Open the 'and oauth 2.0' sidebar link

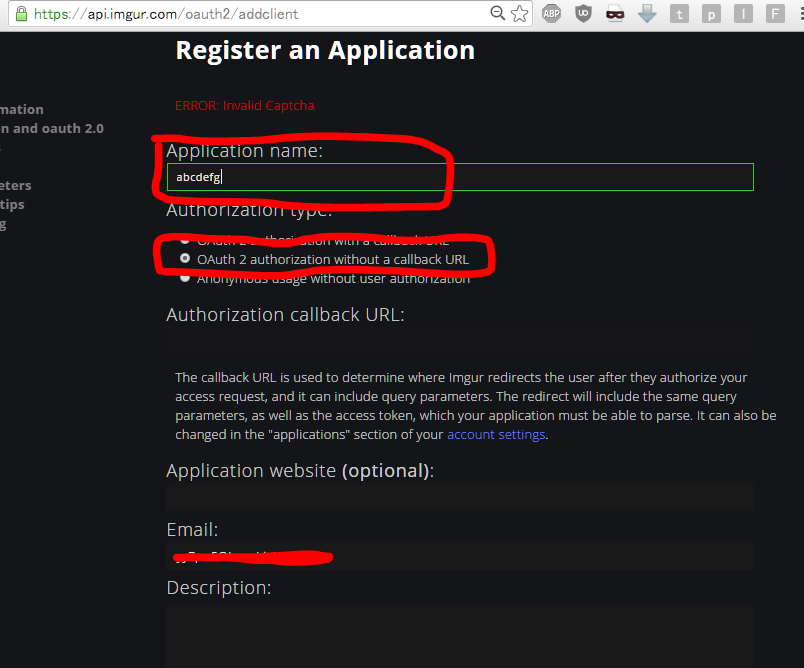[x=52, y=128]
